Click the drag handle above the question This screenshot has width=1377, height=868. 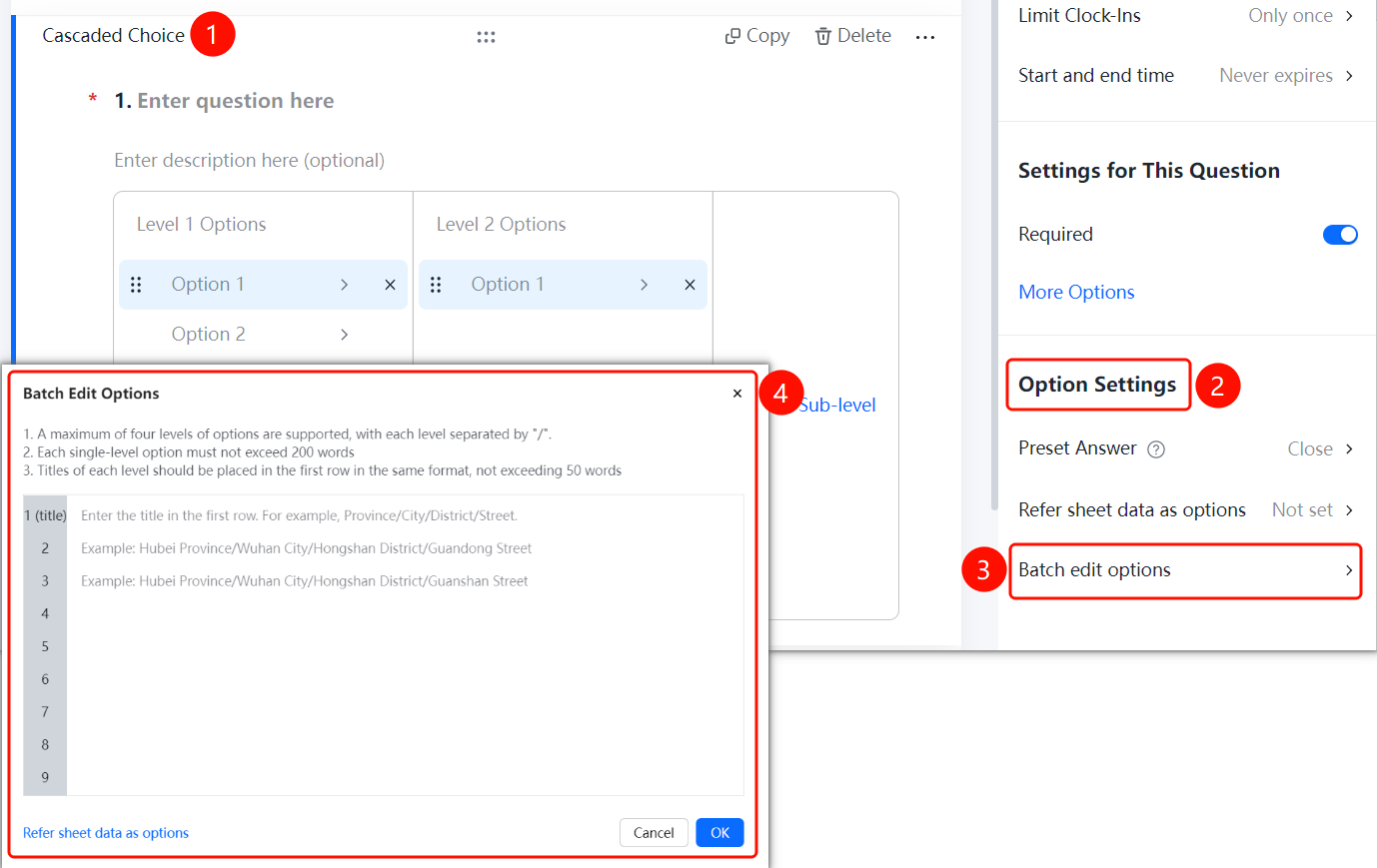[486, 37]
